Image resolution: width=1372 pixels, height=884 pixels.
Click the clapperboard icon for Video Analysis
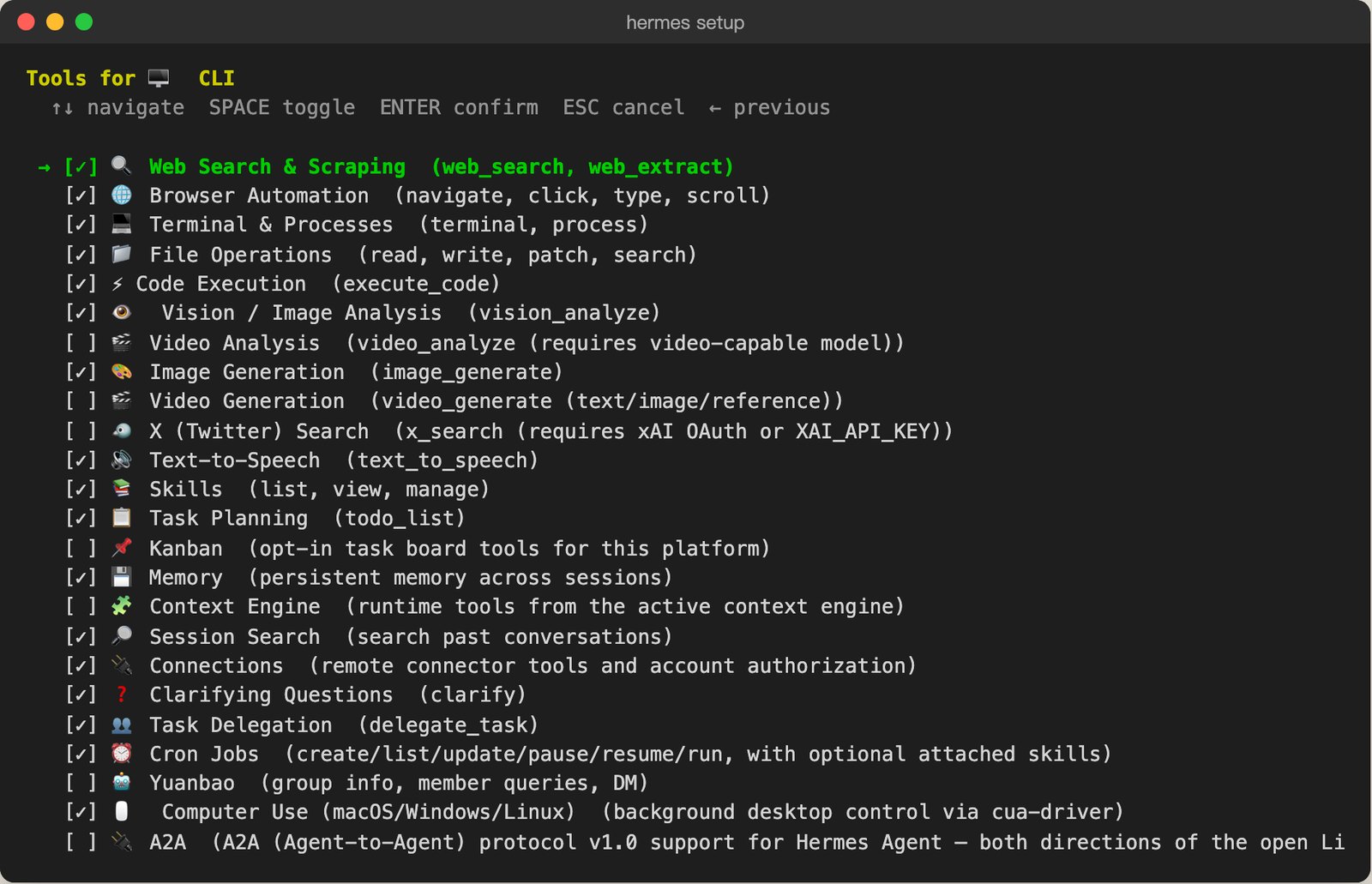[121, 343]
